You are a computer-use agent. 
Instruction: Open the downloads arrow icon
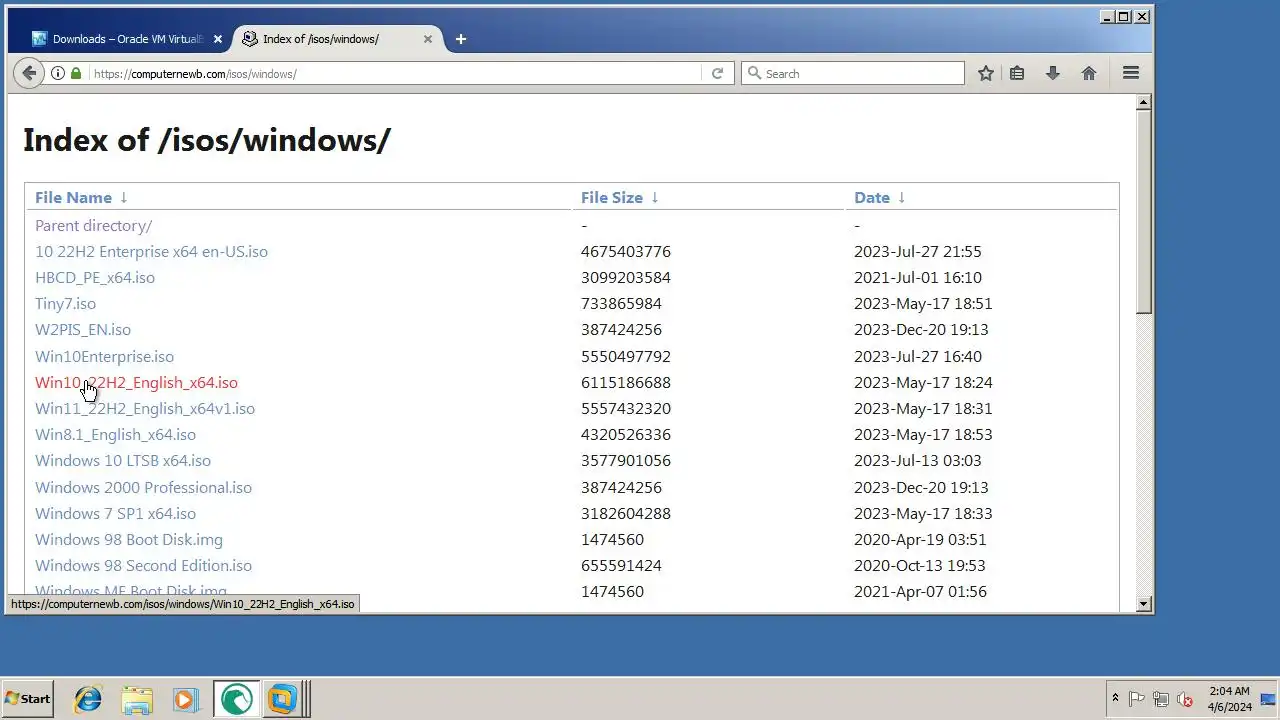coord(1052,73)
